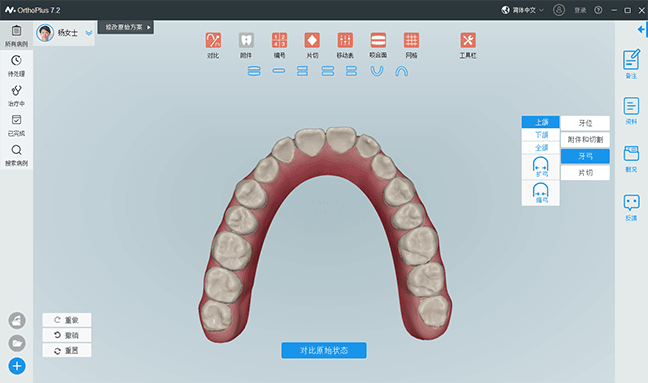Click the 撤销 undo button

[67, 335]
